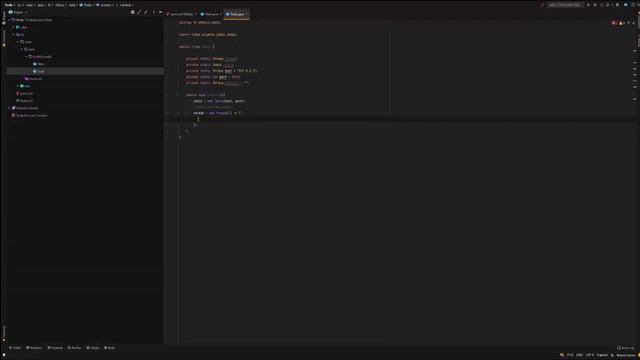
Task: Click the 4 spaces indent status item
Action: pyautogui.click(x=602, y=355)
